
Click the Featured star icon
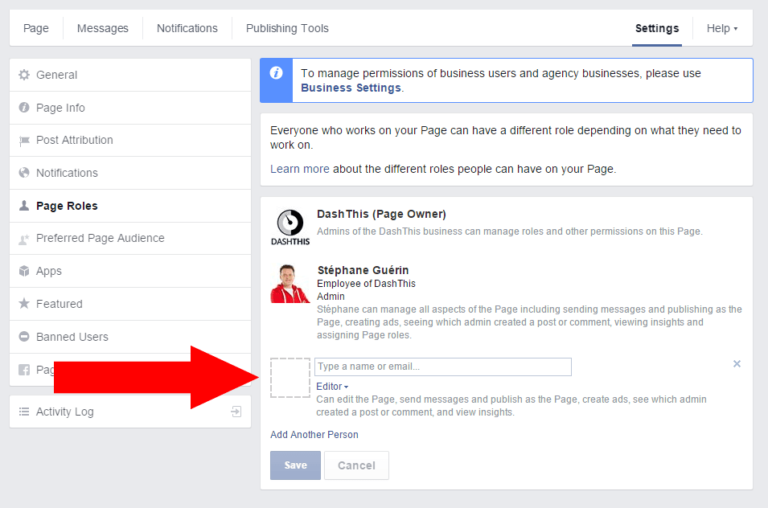click(24, 304)
